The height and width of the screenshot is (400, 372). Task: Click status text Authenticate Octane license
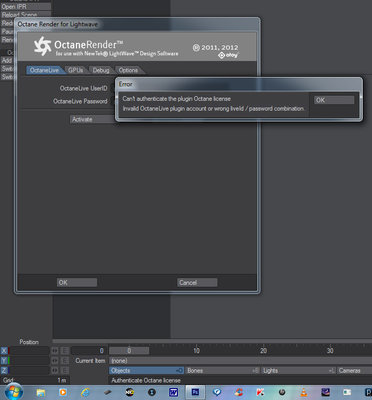(x=146, y=380)
